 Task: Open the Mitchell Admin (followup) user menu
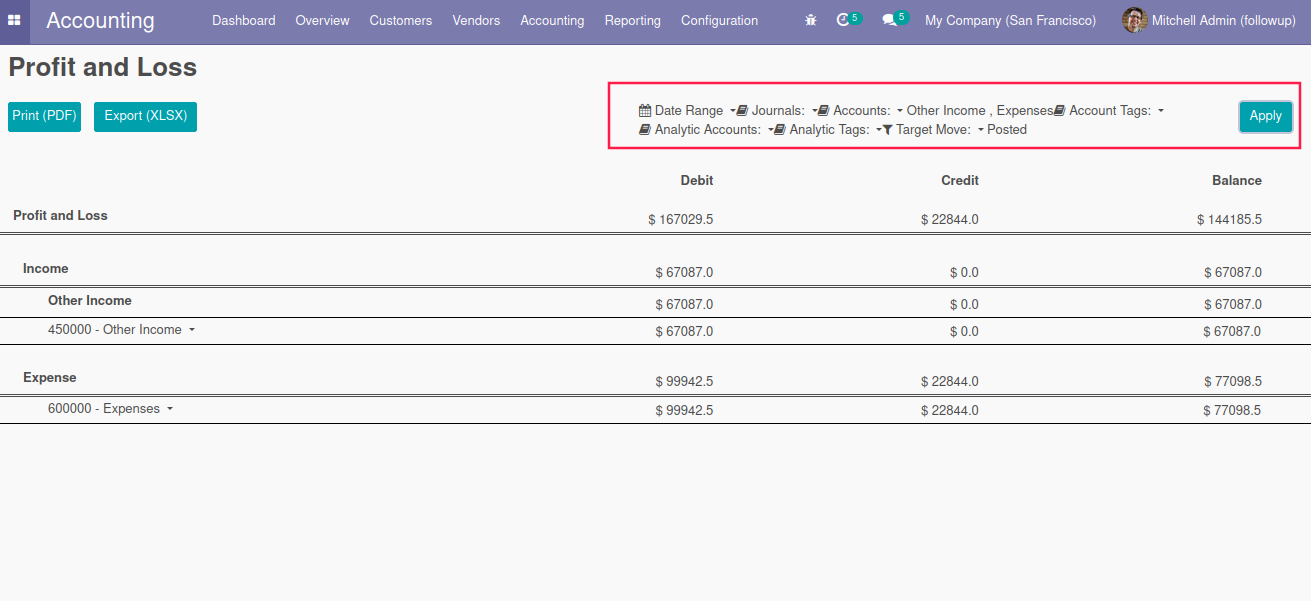1209,20
